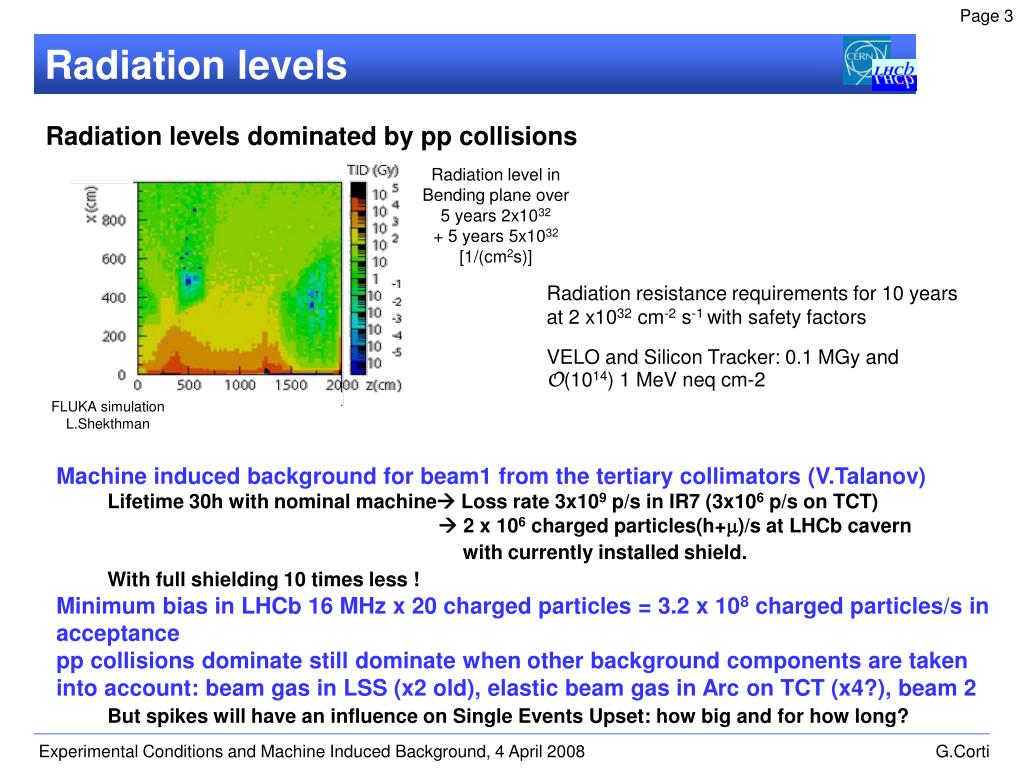1024x768 pixels.
Task: Click the TID (Gy) color scale bar
Action: (358, 278)
